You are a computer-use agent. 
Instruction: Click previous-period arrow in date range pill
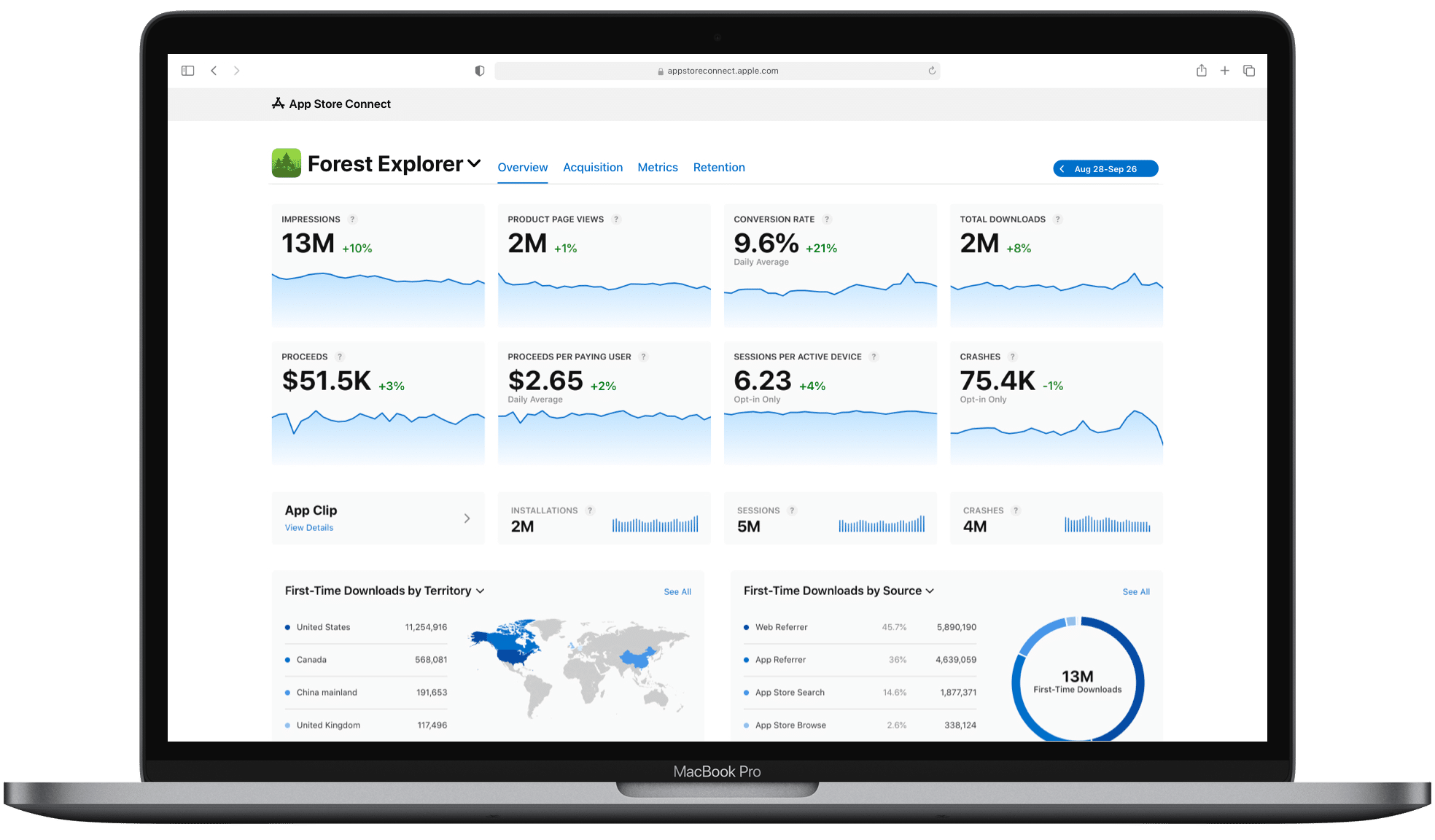tap(1062, 169)
